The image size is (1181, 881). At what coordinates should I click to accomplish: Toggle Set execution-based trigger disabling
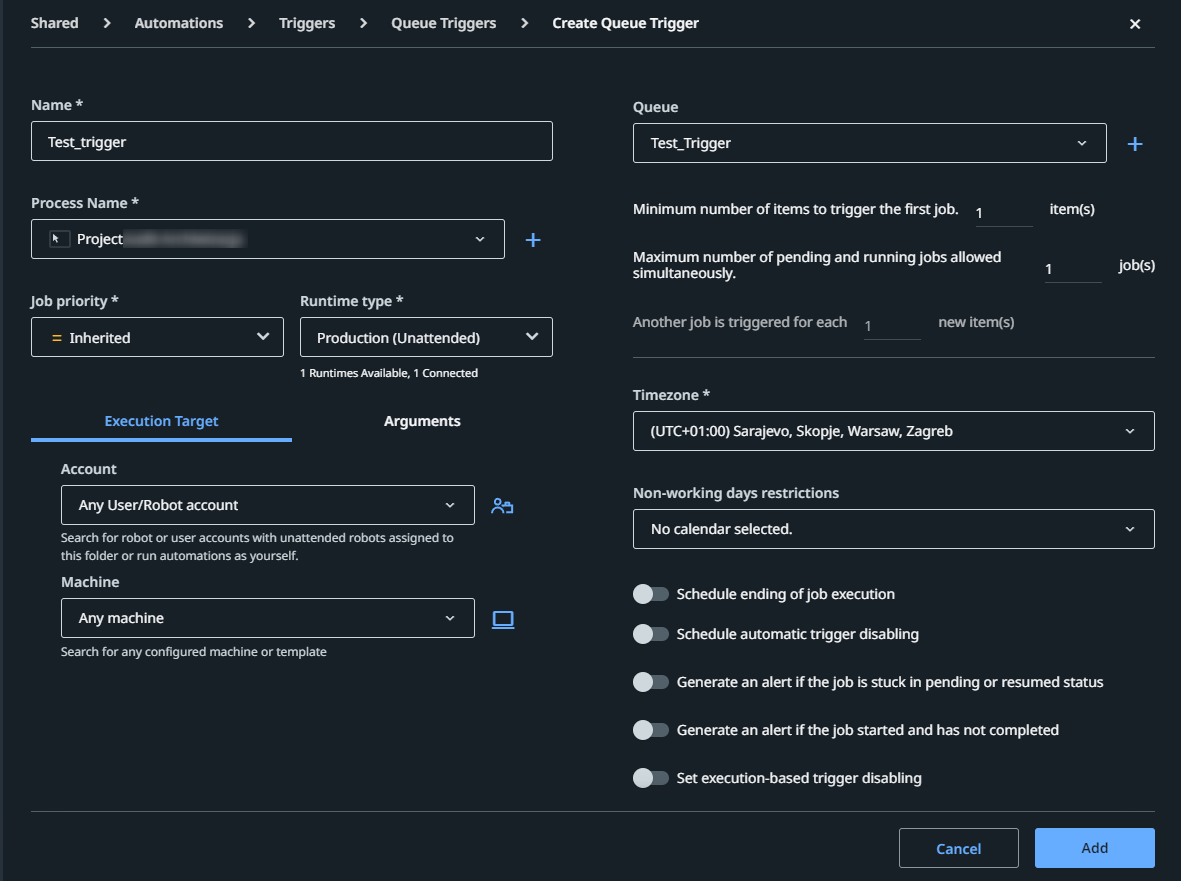[651, 778]
